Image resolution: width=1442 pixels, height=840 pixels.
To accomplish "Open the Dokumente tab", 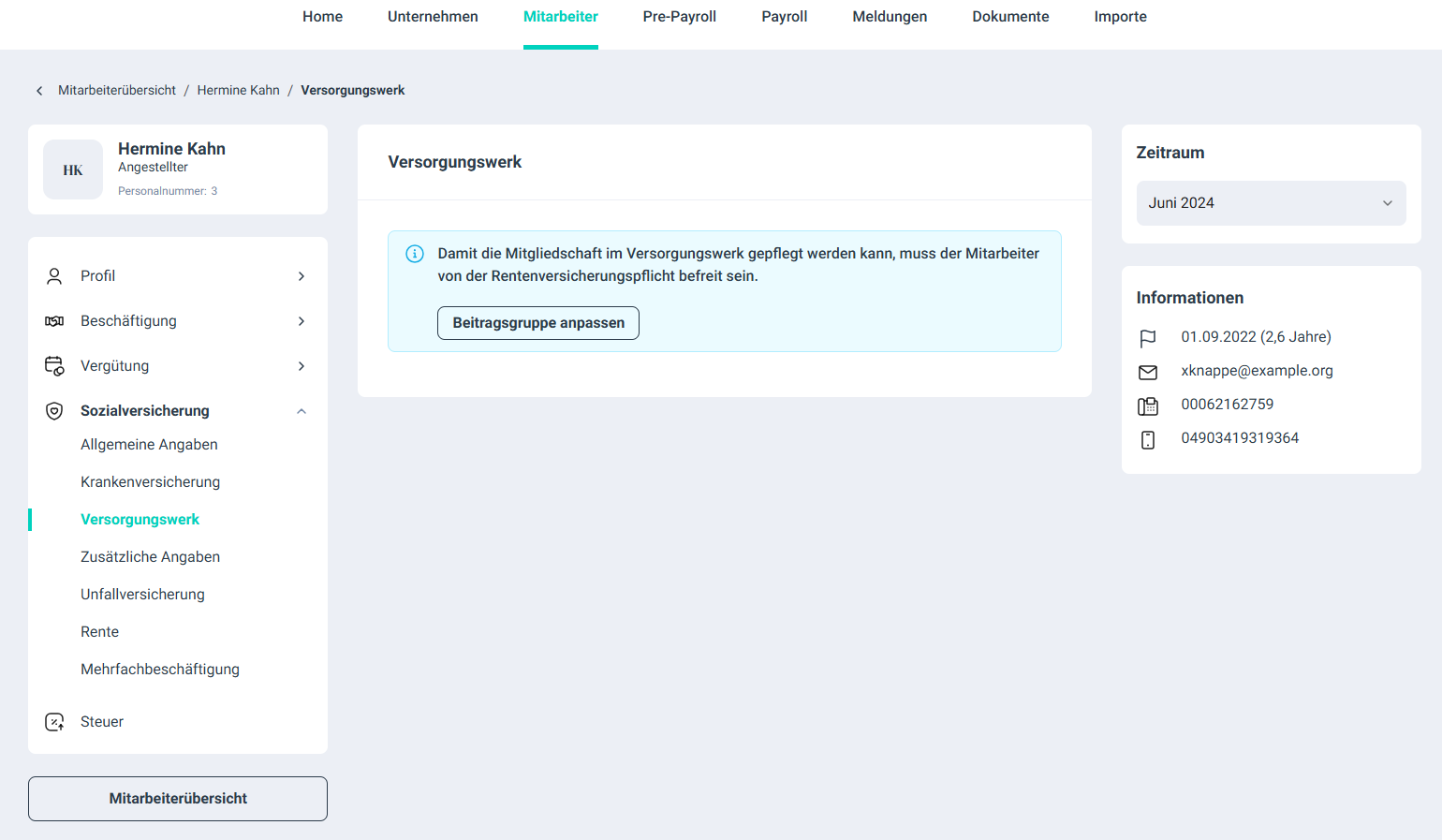I will (x=1010, y=17).
